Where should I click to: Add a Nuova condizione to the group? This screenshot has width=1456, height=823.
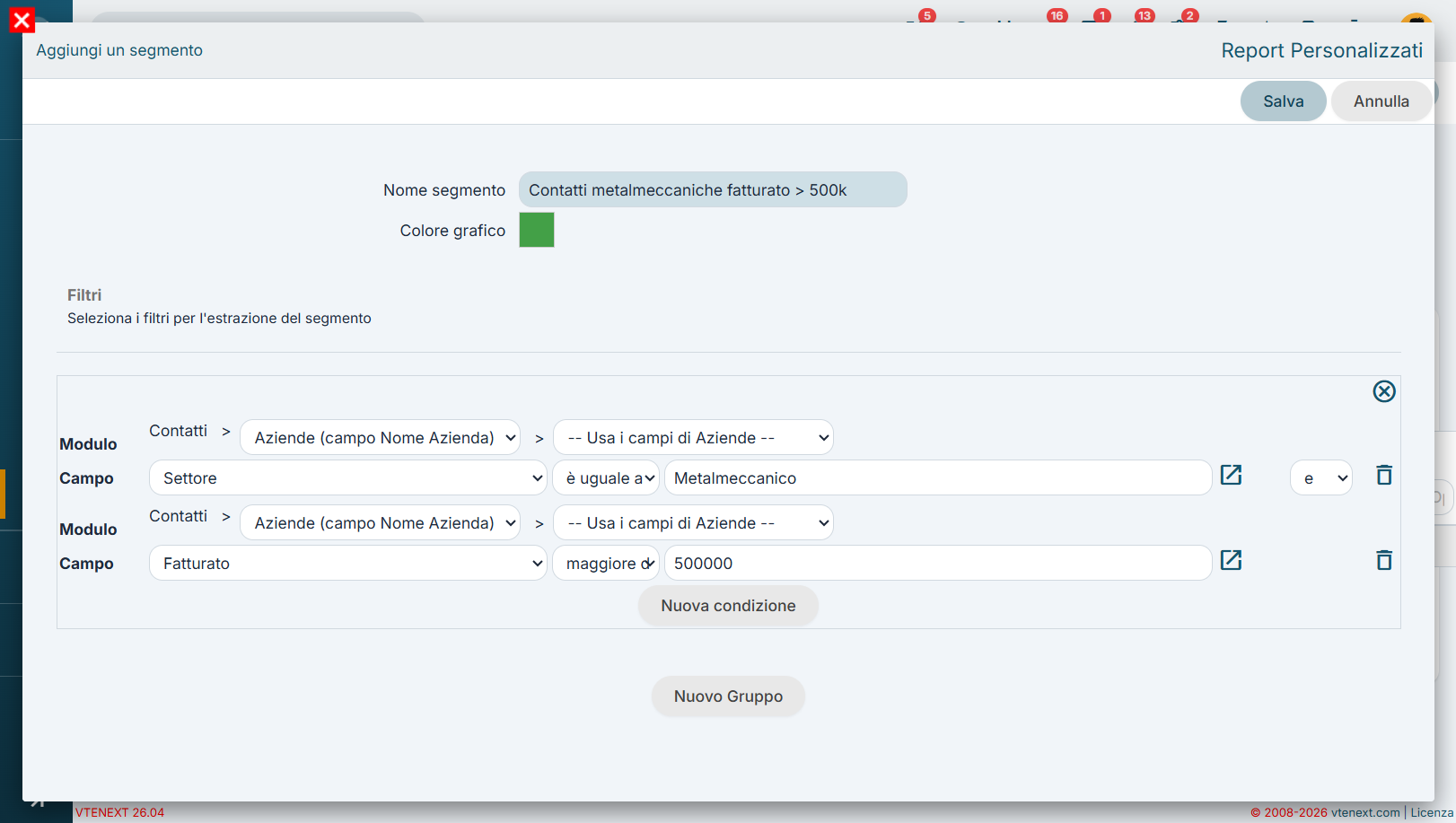click(728, 606)
